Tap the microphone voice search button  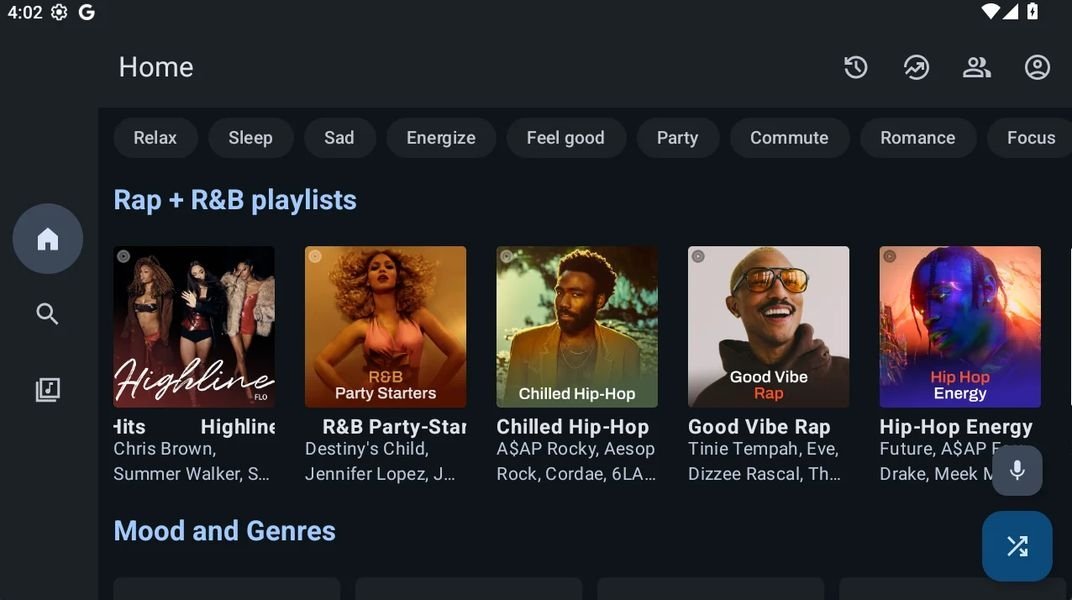click(1017, 471)
